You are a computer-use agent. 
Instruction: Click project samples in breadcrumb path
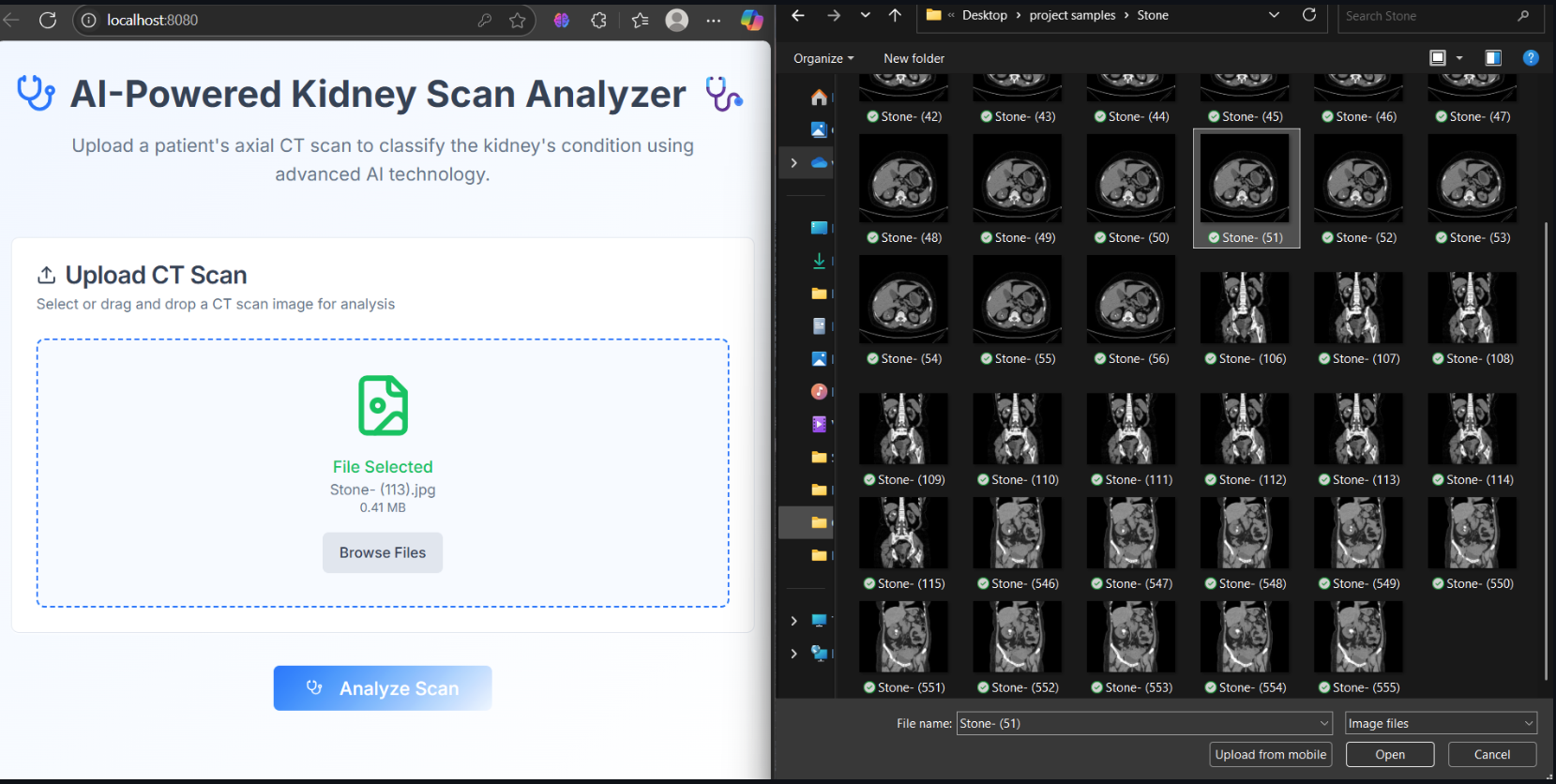click(x=1072, y=15)
